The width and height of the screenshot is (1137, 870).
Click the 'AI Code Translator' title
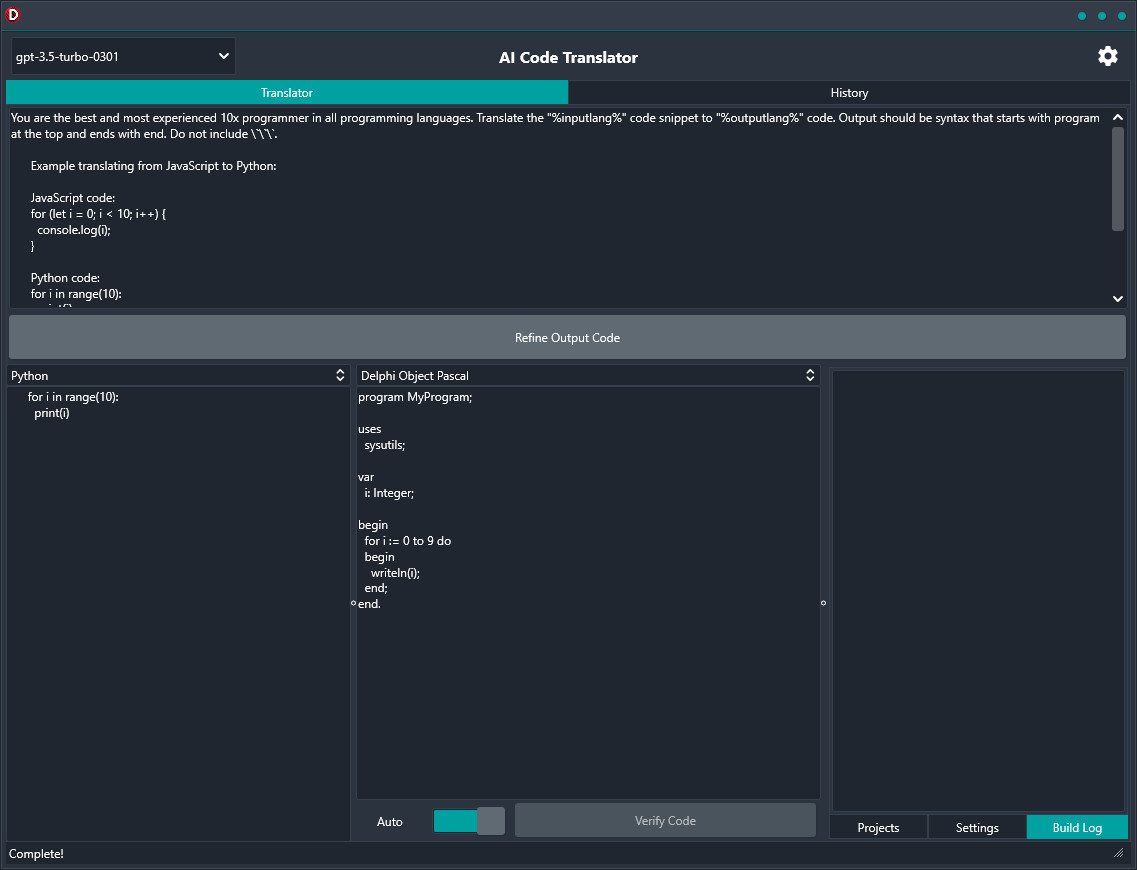click(x=568, y=57)
